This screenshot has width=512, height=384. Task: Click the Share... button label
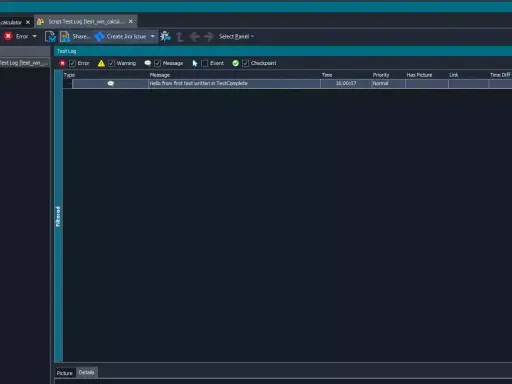pyautogui.click(x=82, y=37)
